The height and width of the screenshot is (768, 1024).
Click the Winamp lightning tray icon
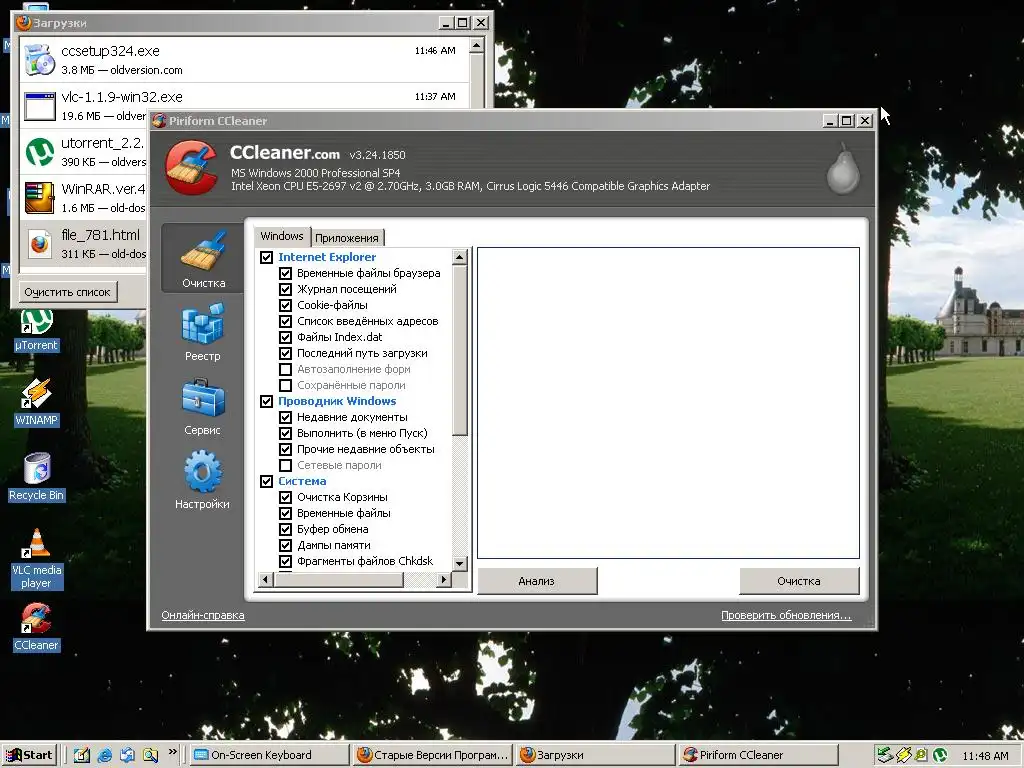(x=903, y=756)
